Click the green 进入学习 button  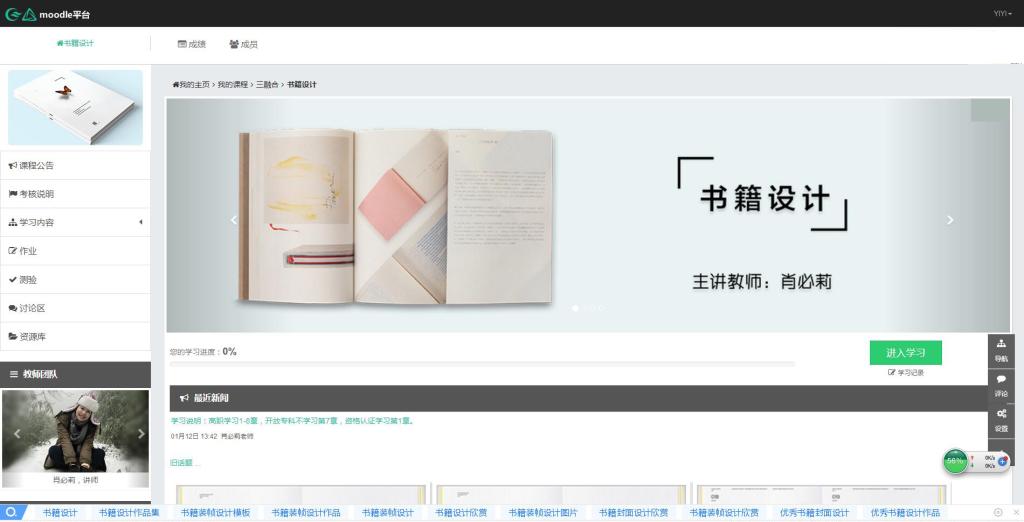(x=905, y=353)
